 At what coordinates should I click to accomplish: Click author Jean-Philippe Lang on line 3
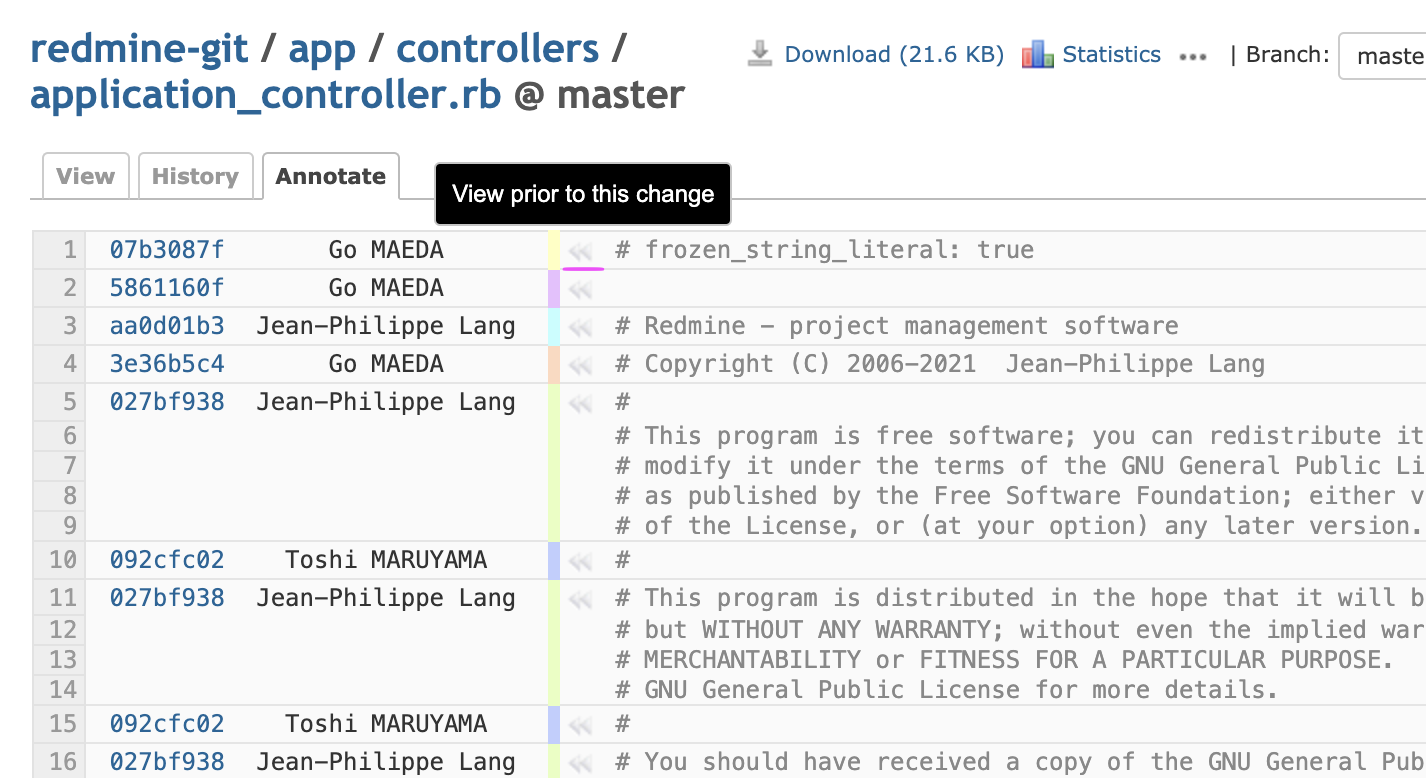(x=386, y=326)
